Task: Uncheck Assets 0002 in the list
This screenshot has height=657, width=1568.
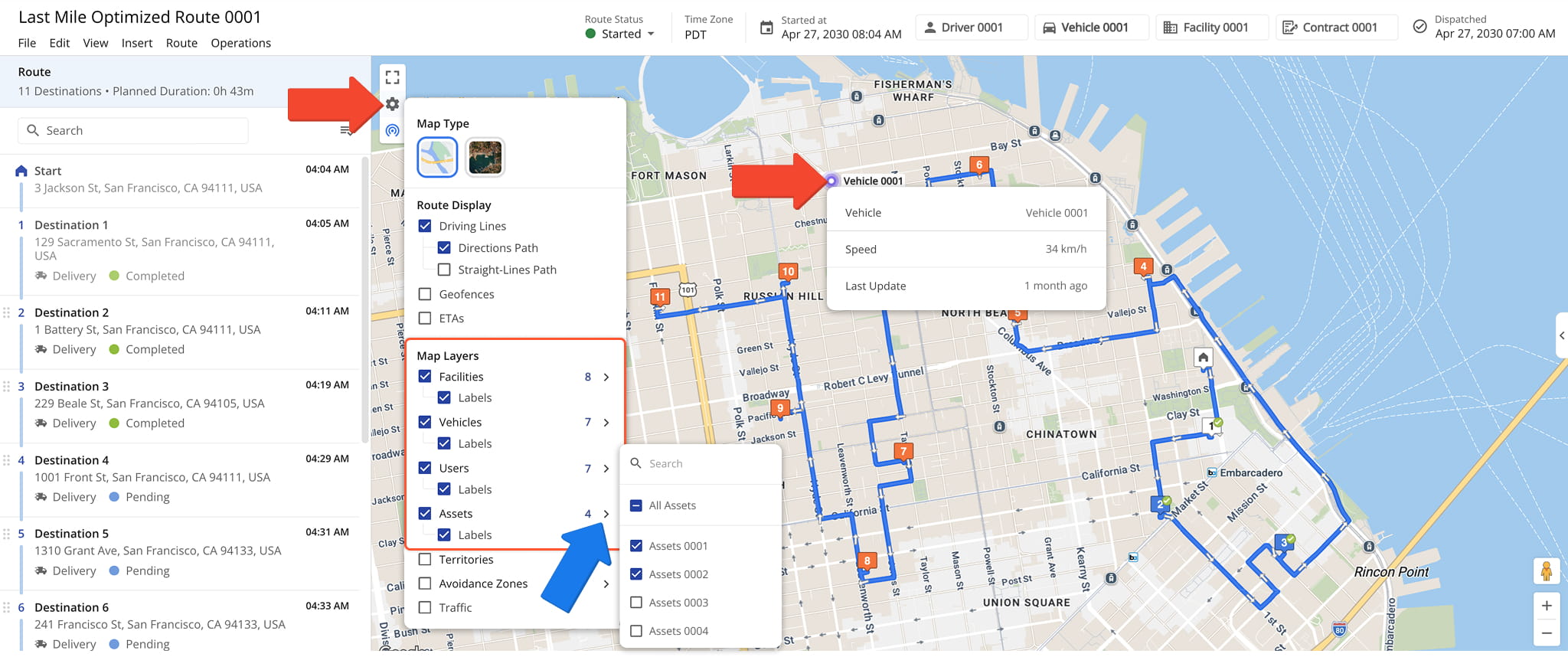Action: click(x=635, y=574)
